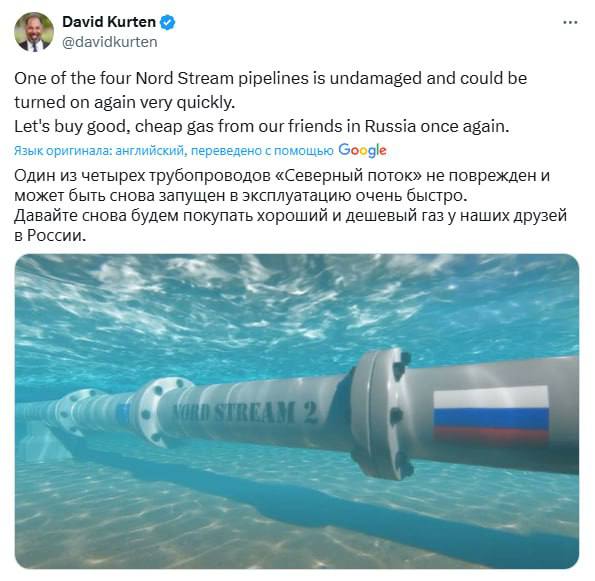Click the NORD STREAM 2 pipe lettering
The height and width of the screenshot is (581, 595).
244,413
